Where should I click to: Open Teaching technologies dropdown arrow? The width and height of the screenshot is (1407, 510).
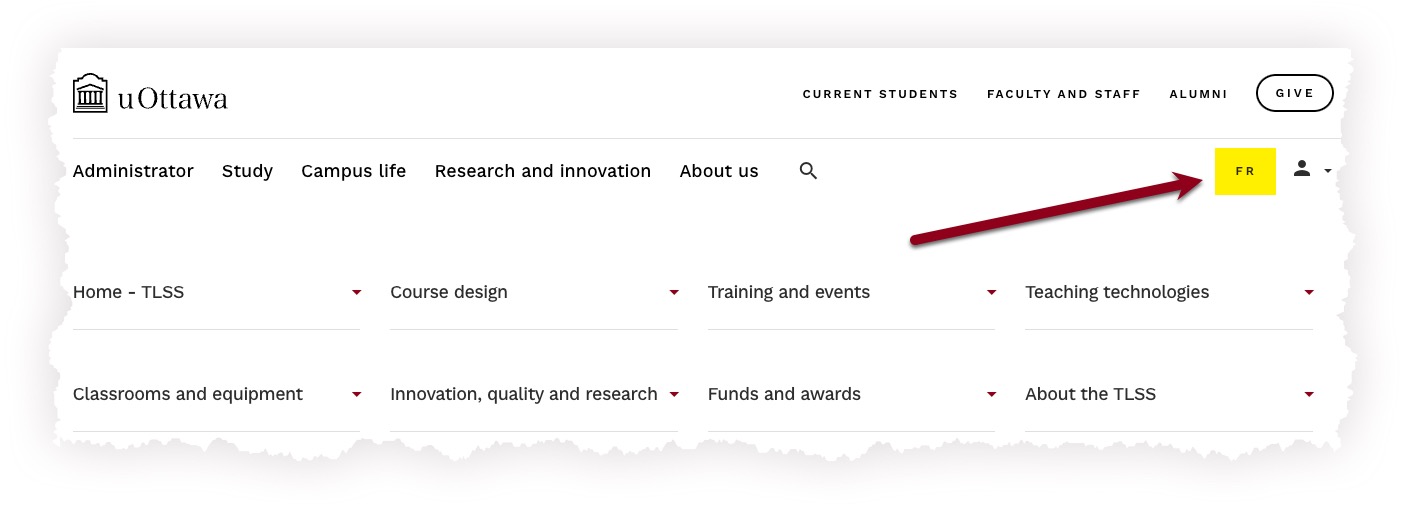click(x=1308, y=292)
